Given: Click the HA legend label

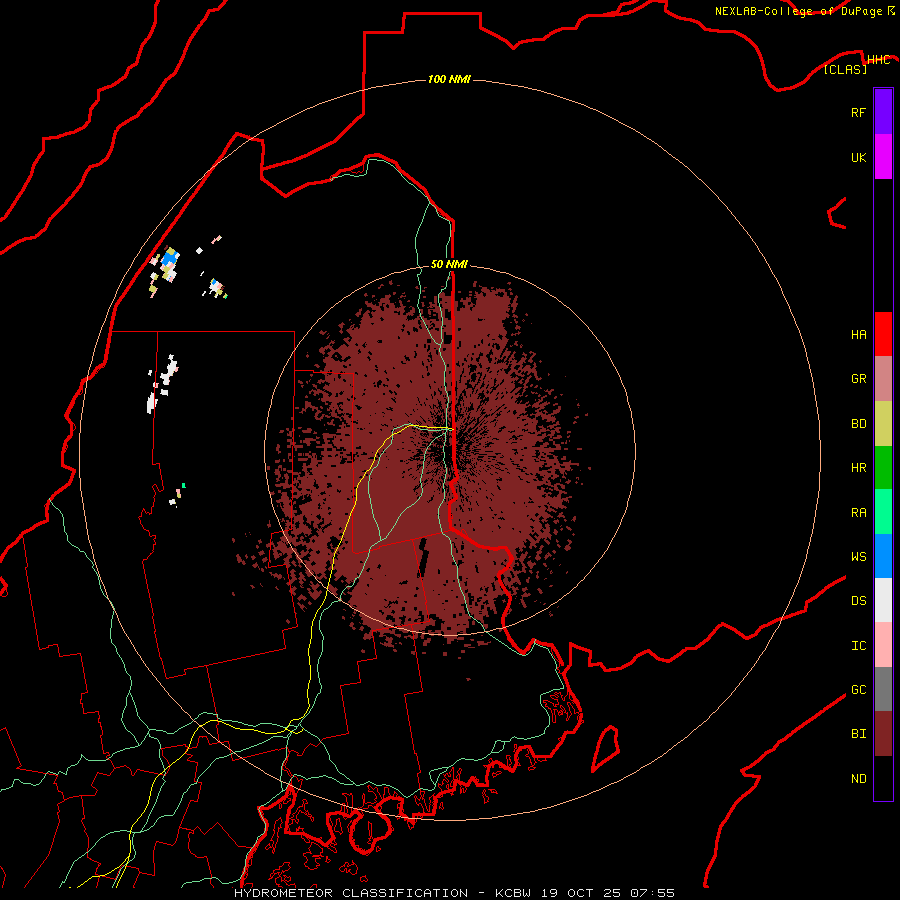Looking at the screenshot, I should pos(858,334).
